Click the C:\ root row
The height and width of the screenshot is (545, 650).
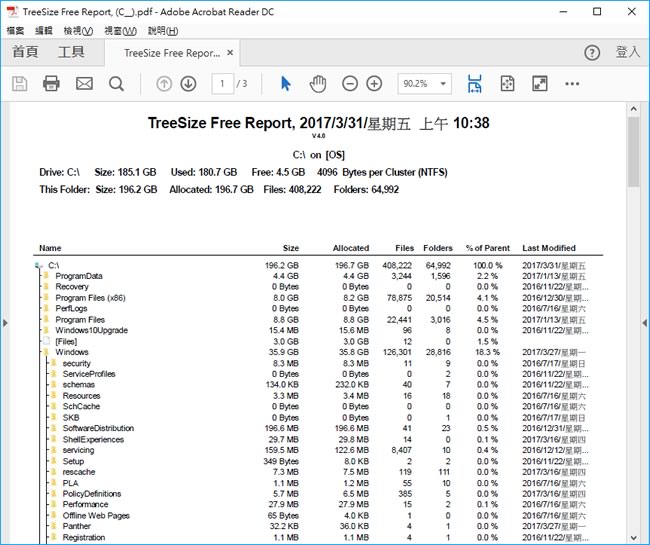pos(318,265)
